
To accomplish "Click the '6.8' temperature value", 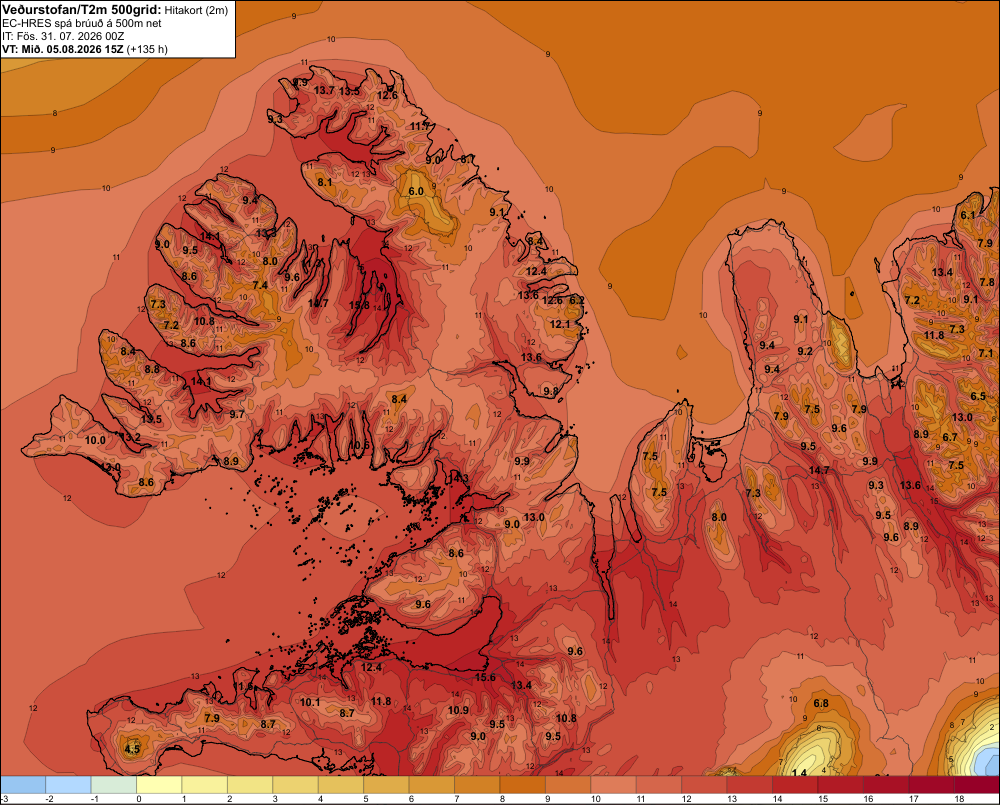I will pyautogui.click(x=821, y=704).
